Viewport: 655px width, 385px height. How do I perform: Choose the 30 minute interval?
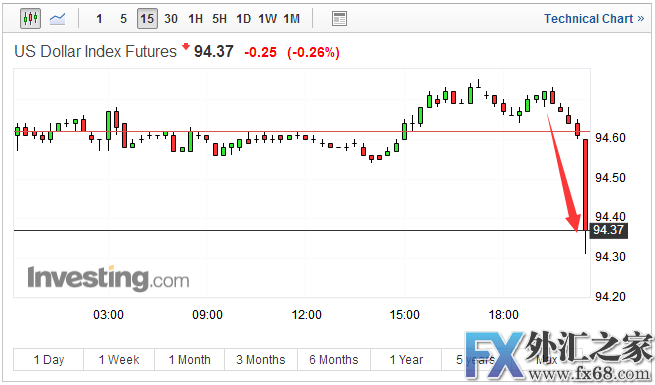[x=171, y=19]
